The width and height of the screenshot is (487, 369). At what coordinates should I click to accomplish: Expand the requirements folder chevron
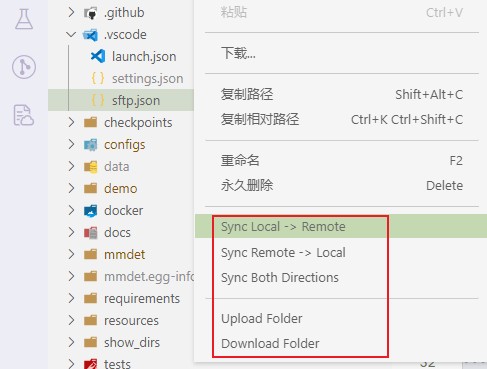tap(71, 298)
